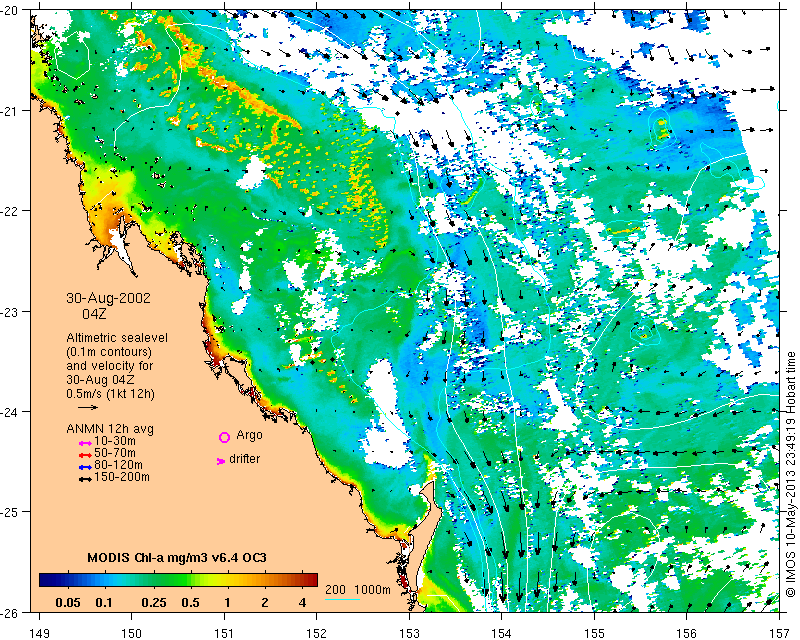The width and height of the screenshot is (800, 640).
Task: Click the '80-120m' depth label
Action: point(118,465)
